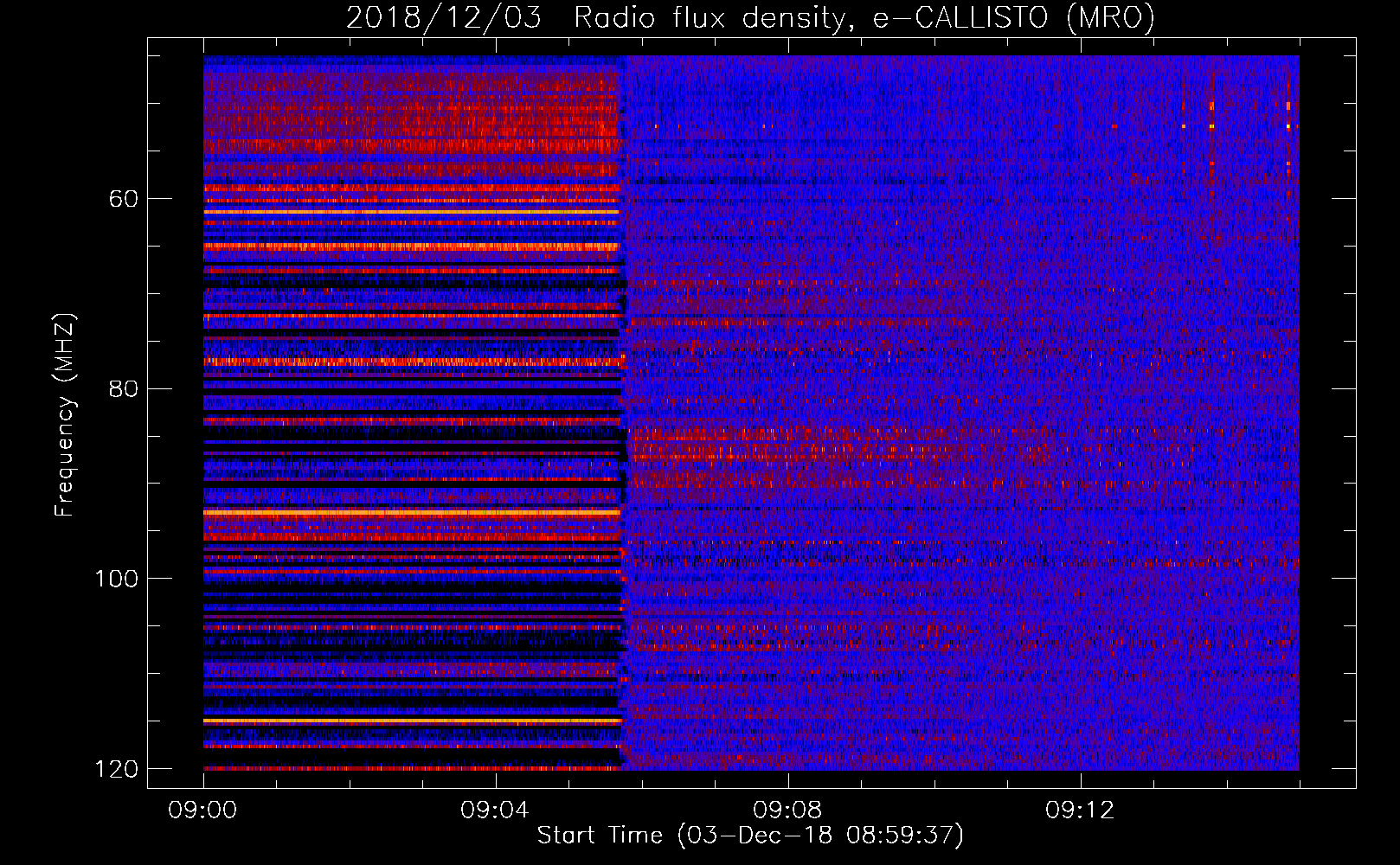This screenshot has height=865, width=1400.
Task: Click the 'Start Time (03-Dec-18 08:59:37)' label
Action: [x=750, y=836]
